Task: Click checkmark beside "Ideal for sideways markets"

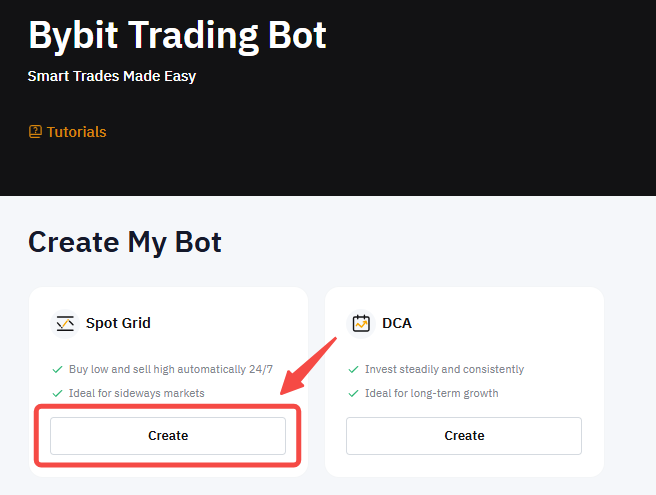Action: 57,393
